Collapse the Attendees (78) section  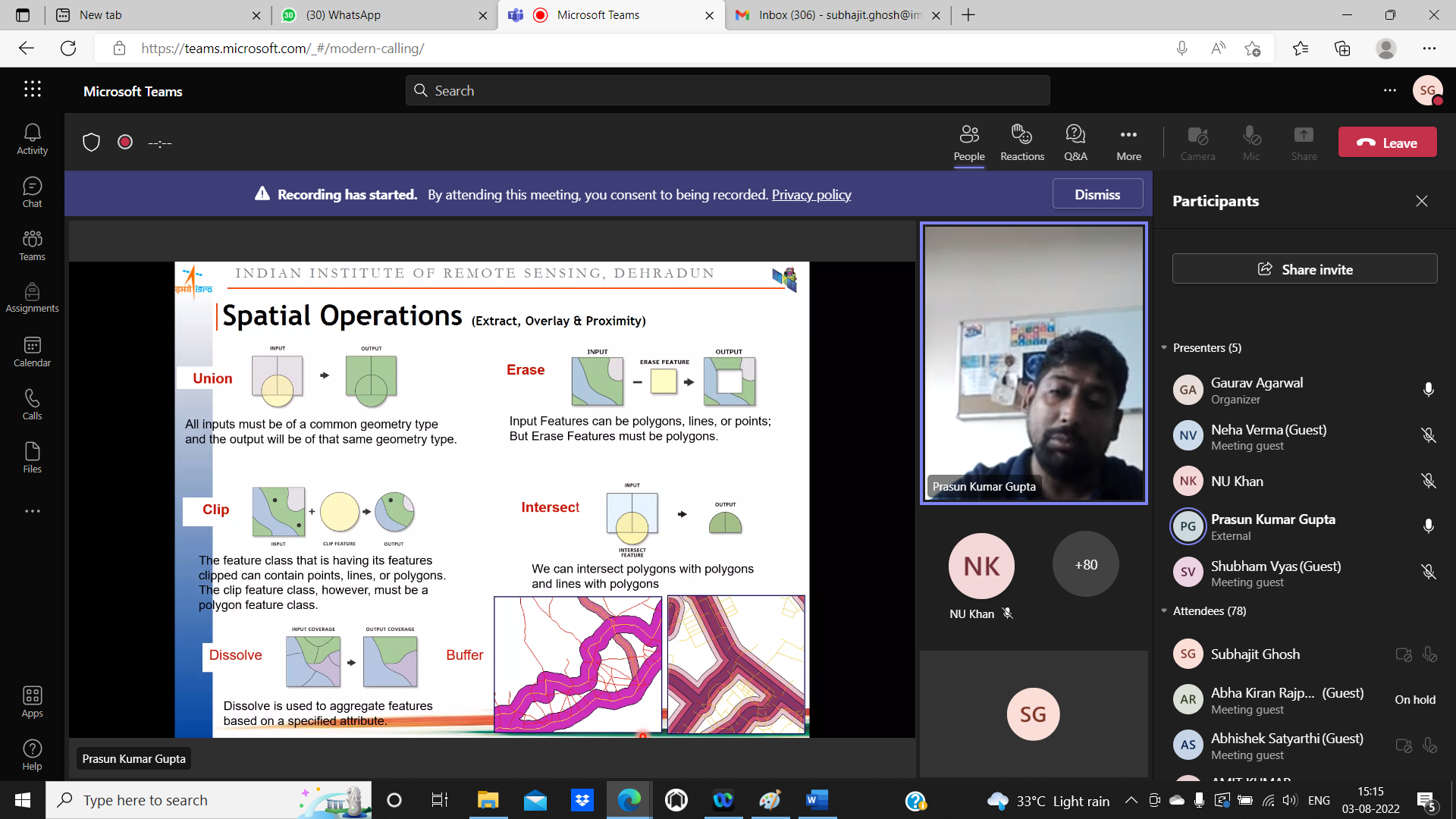click(1164, 611)
